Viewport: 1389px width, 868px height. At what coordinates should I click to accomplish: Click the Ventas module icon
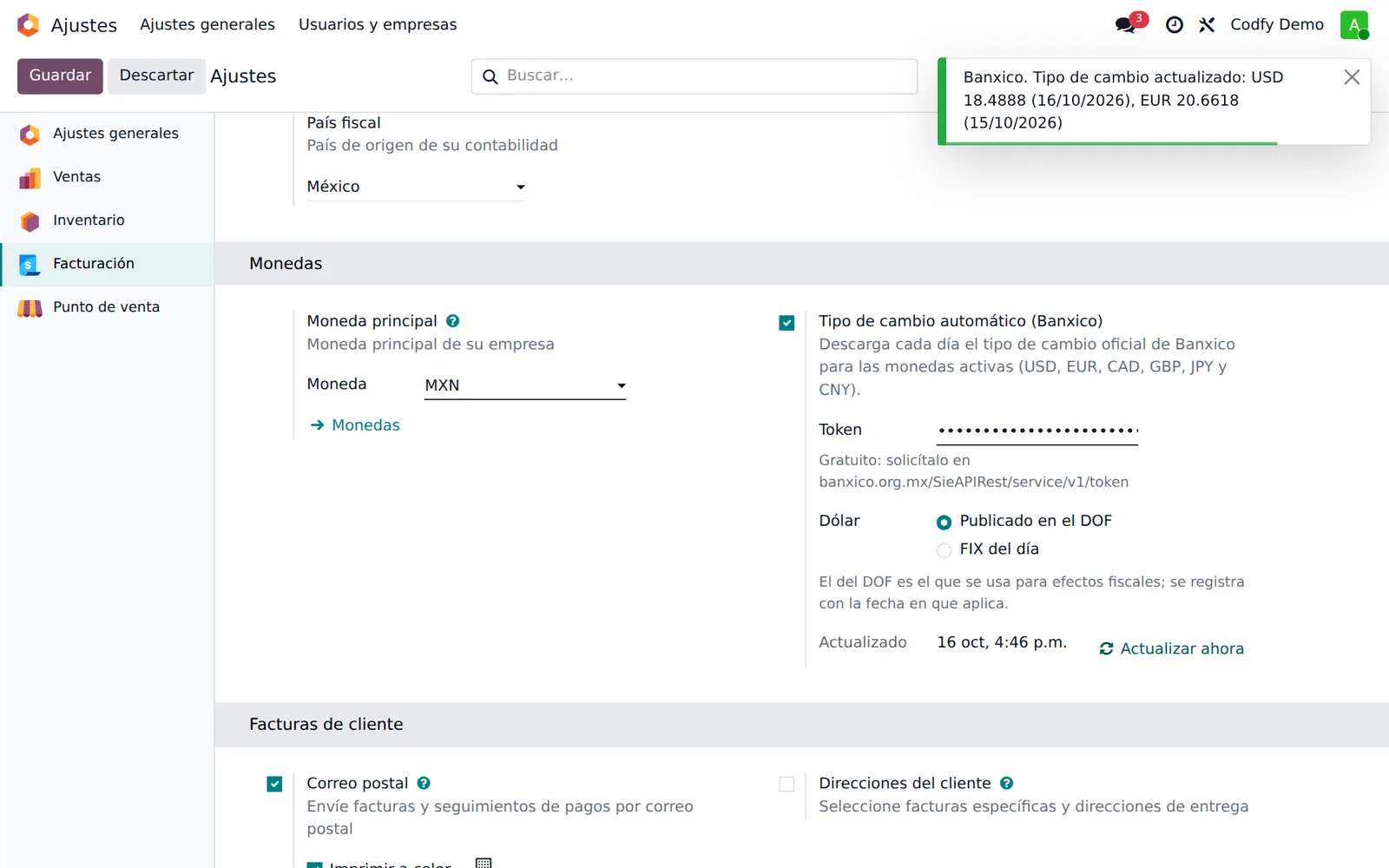(30, 178)
